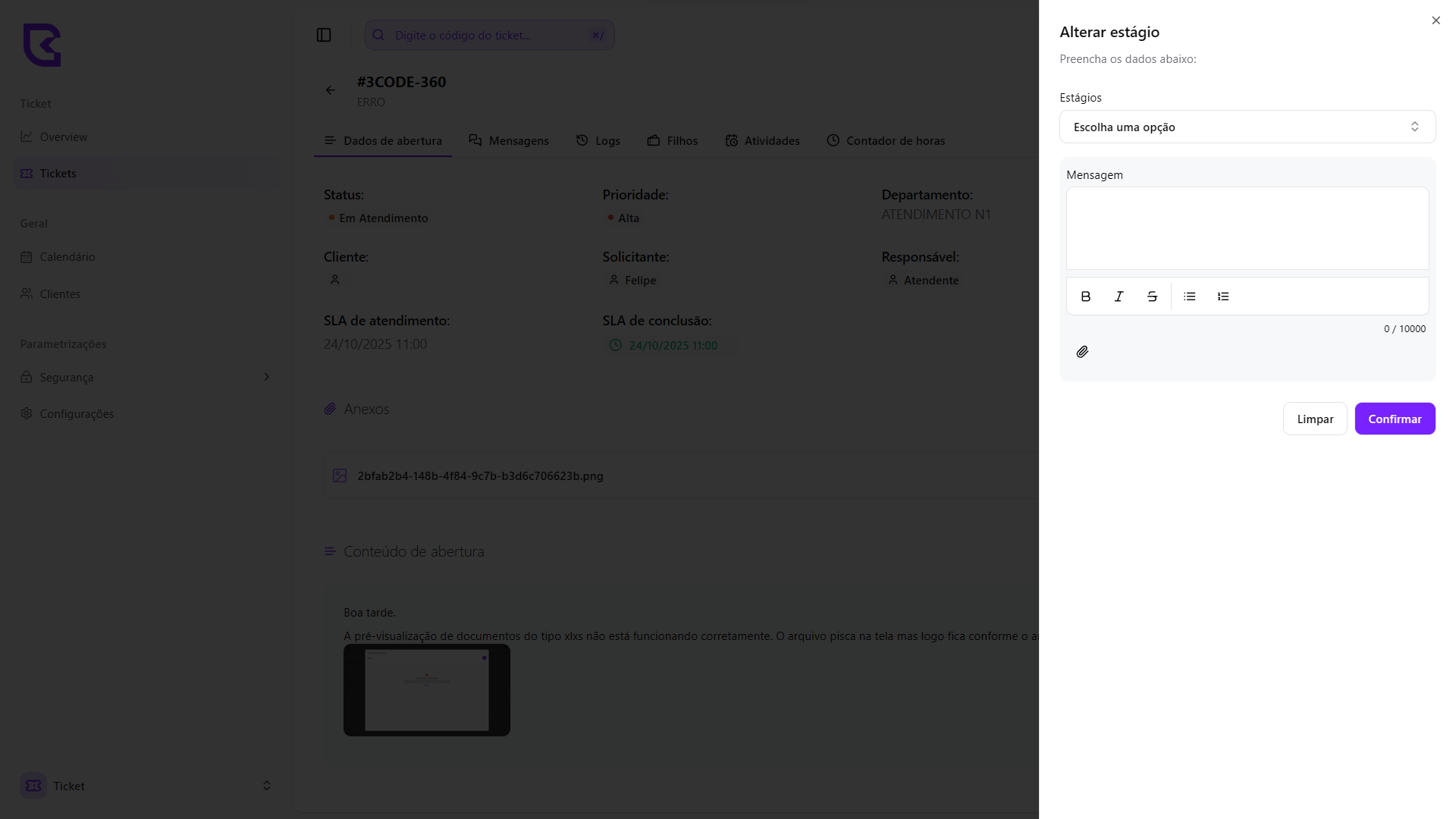Insert a numbered list
Image resolution: width=1456 pixels, height=819 pixels.
[1223, 297]
